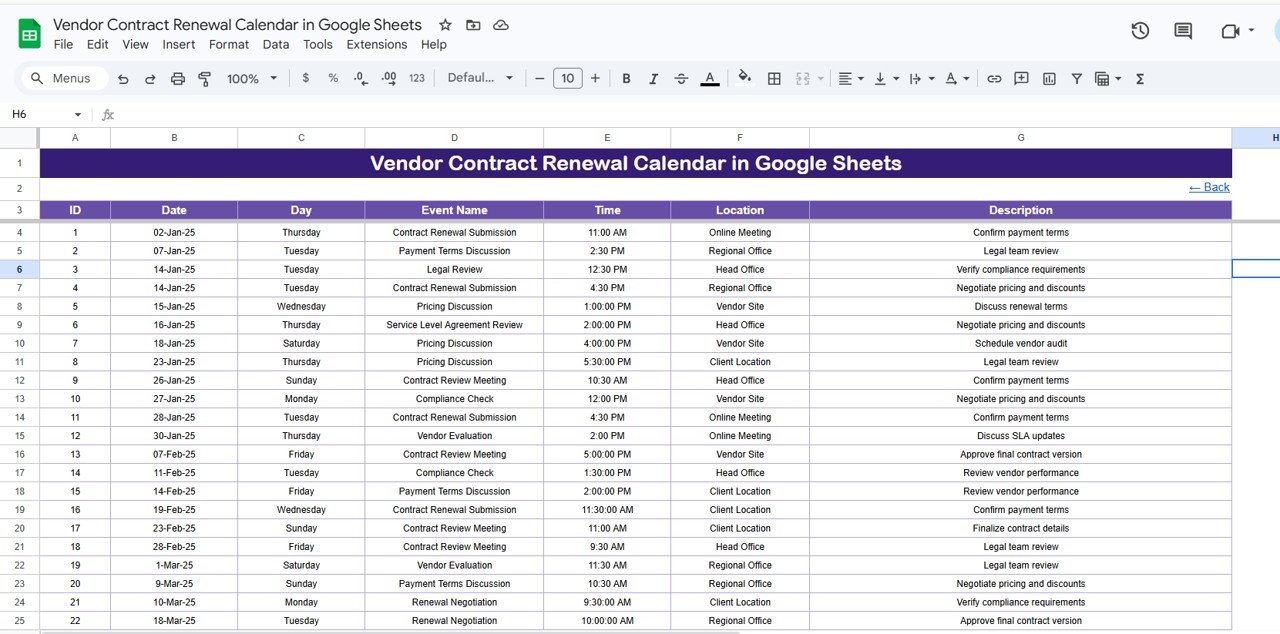Open version history icon
The image size is (1280, 634).
pyautogui.click(x=1140, y=31)
